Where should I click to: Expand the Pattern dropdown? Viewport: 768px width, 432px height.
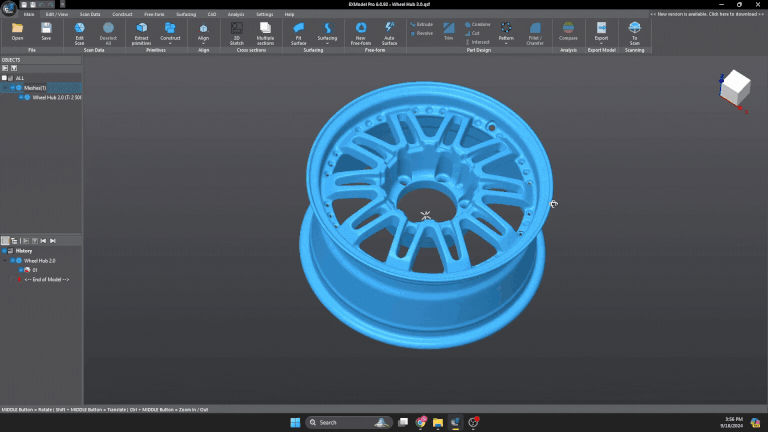(506, 44)
